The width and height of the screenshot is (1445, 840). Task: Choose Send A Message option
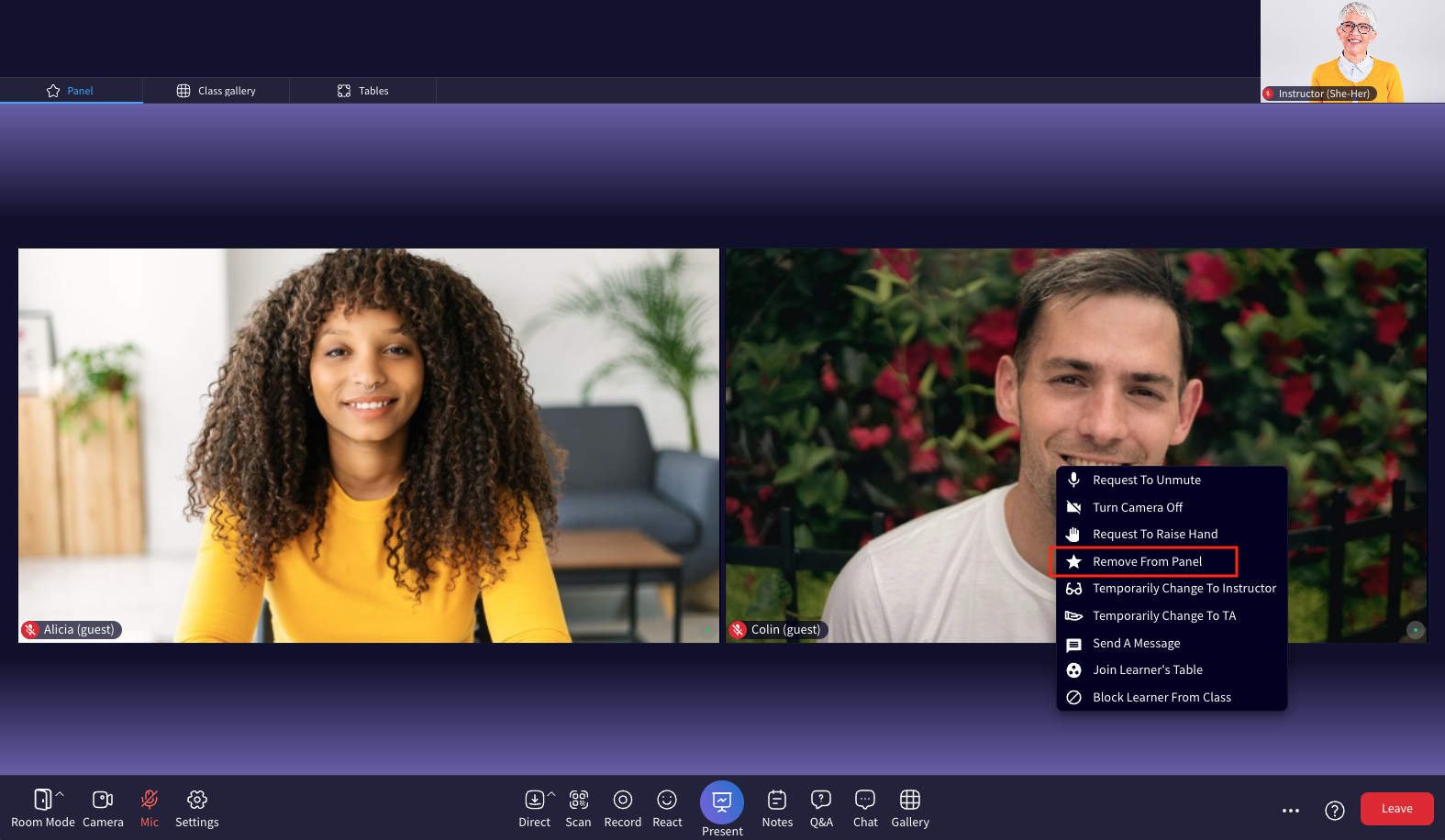pos(1172,643)
